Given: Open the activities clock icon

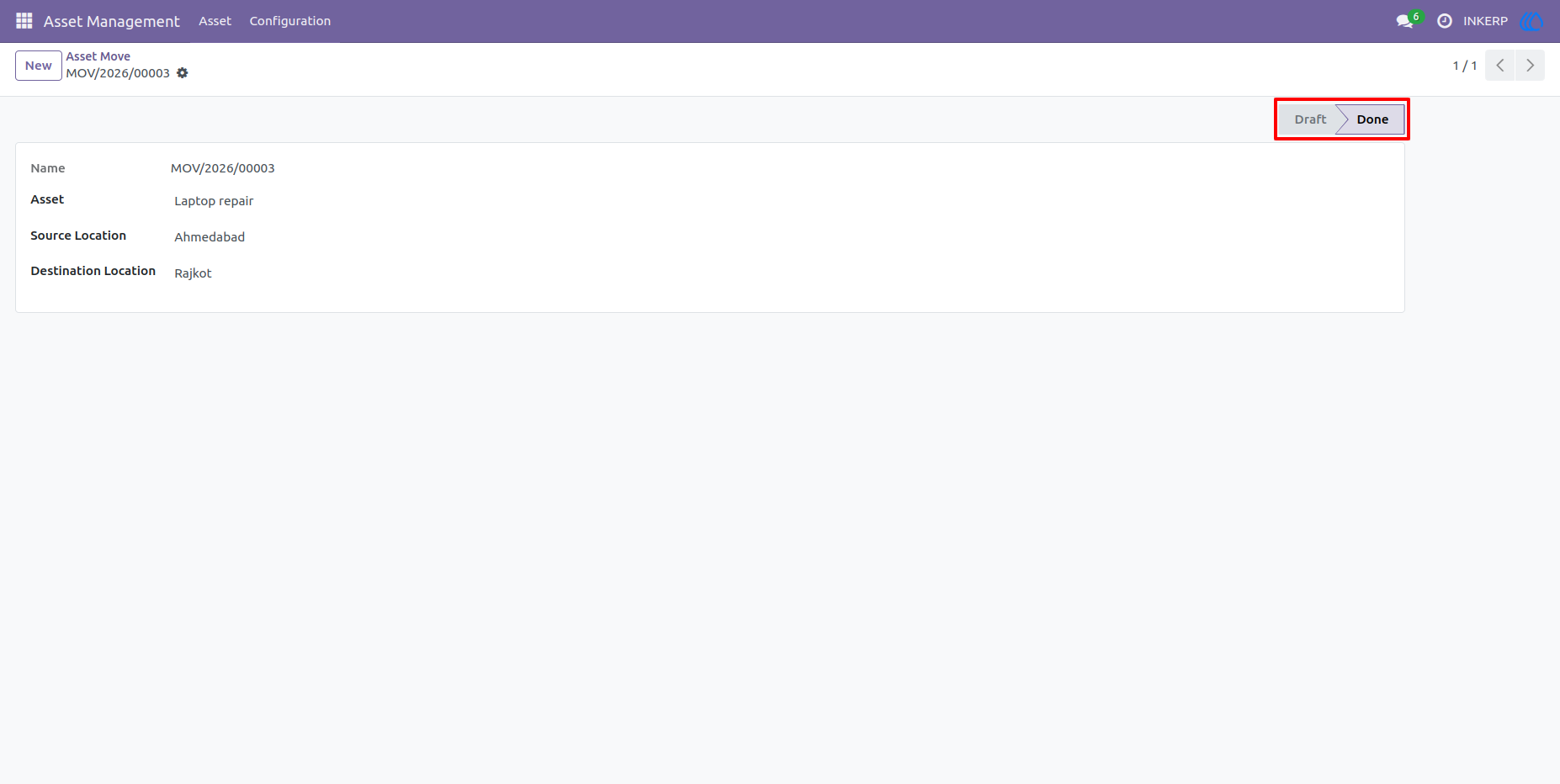Looking at the screenshot, I should pyautogui.click(x=1445, y=21).
